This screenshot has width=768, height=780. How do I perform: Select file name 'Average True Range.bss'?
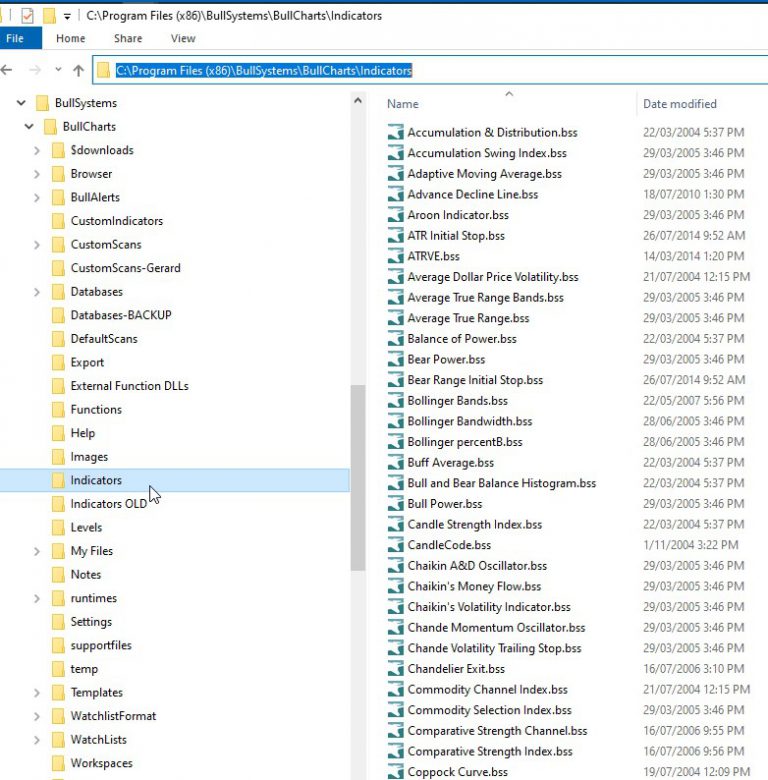(468, 318)
